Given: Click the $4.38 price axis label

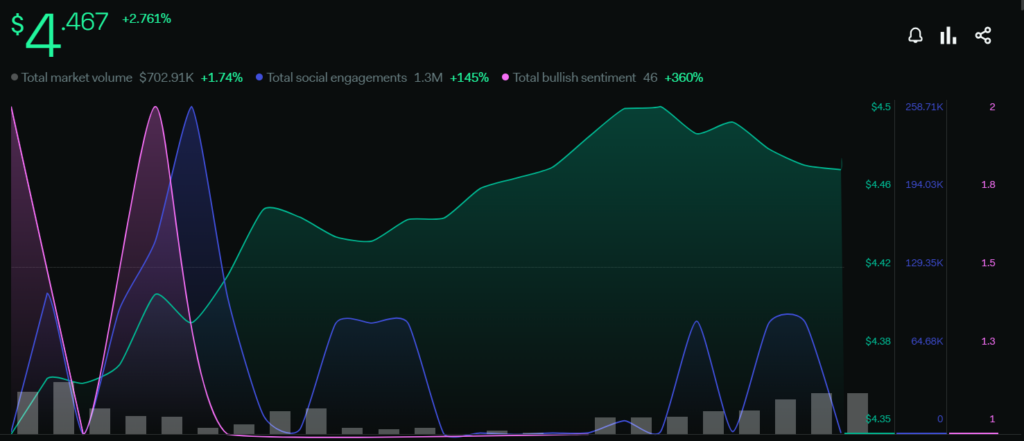Looking at the screenshot, I should pos(878,342).
